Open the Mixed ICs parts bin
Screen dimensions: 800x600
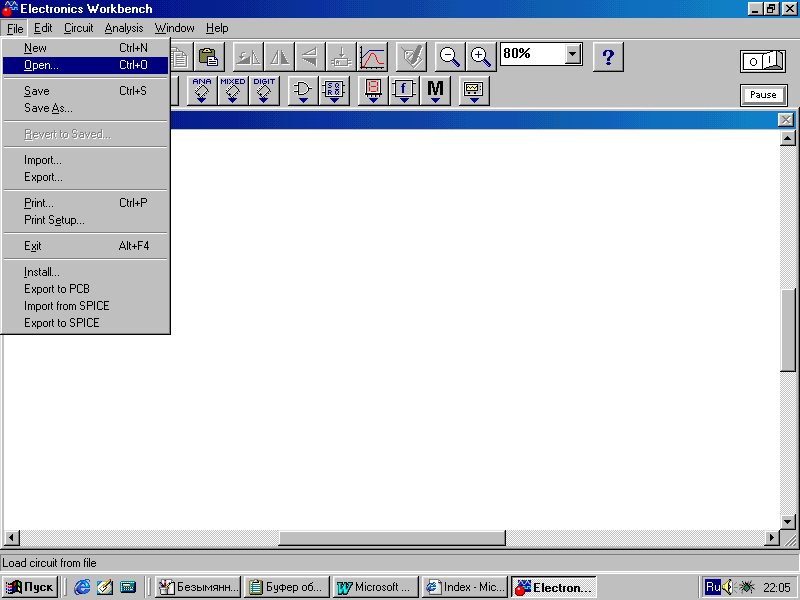[233, 90]
